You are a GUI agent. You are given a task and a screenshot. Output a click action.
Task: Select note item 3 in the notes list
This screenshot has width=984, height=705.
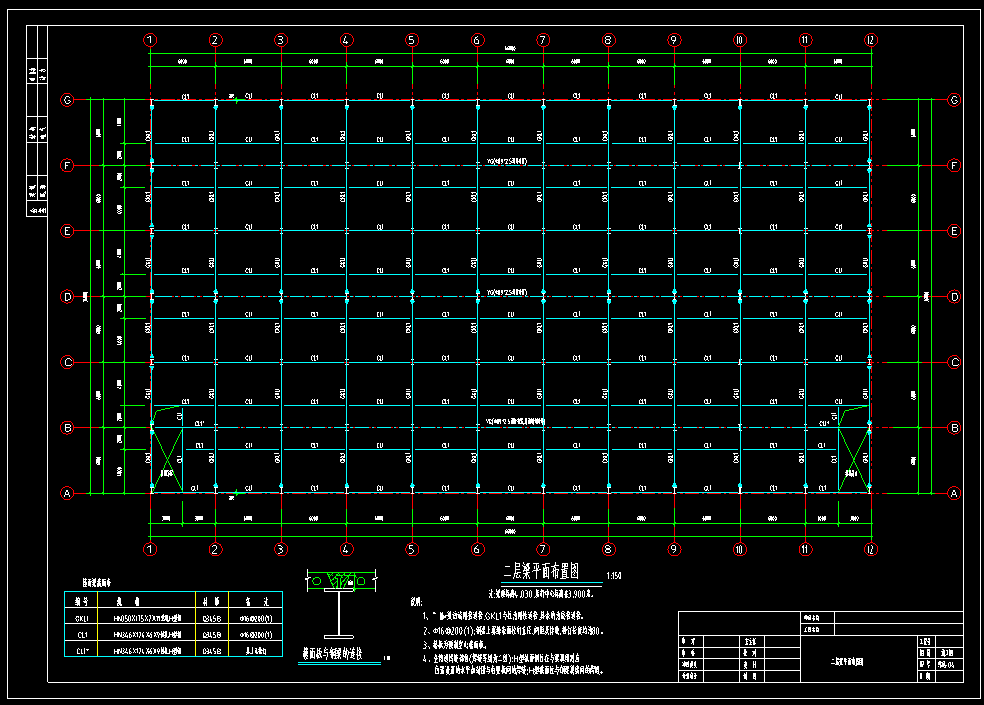[x=470, y=646]
